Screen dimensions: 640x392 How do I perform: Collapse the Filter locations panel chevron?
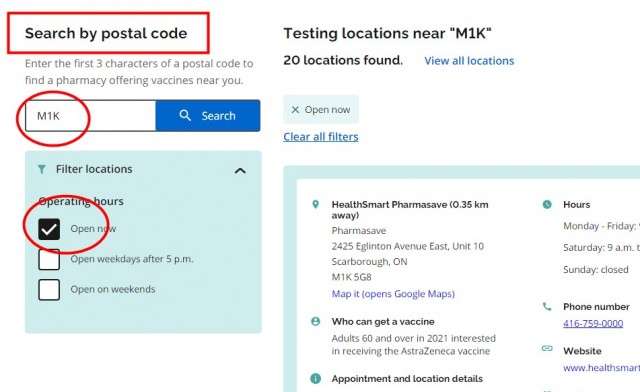point(240,171)
